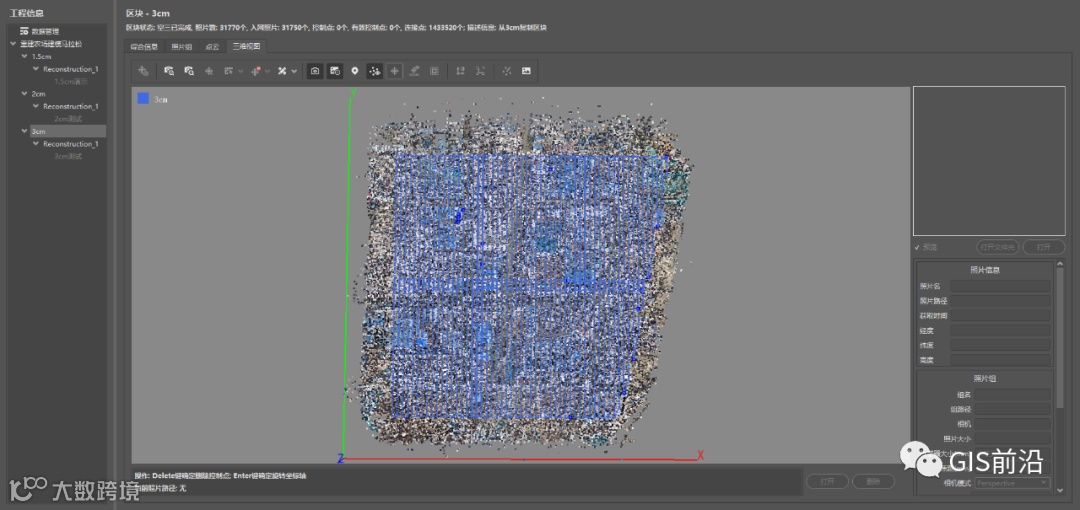Open dropdown arrow beside crossed tools icon

point(295,71)
